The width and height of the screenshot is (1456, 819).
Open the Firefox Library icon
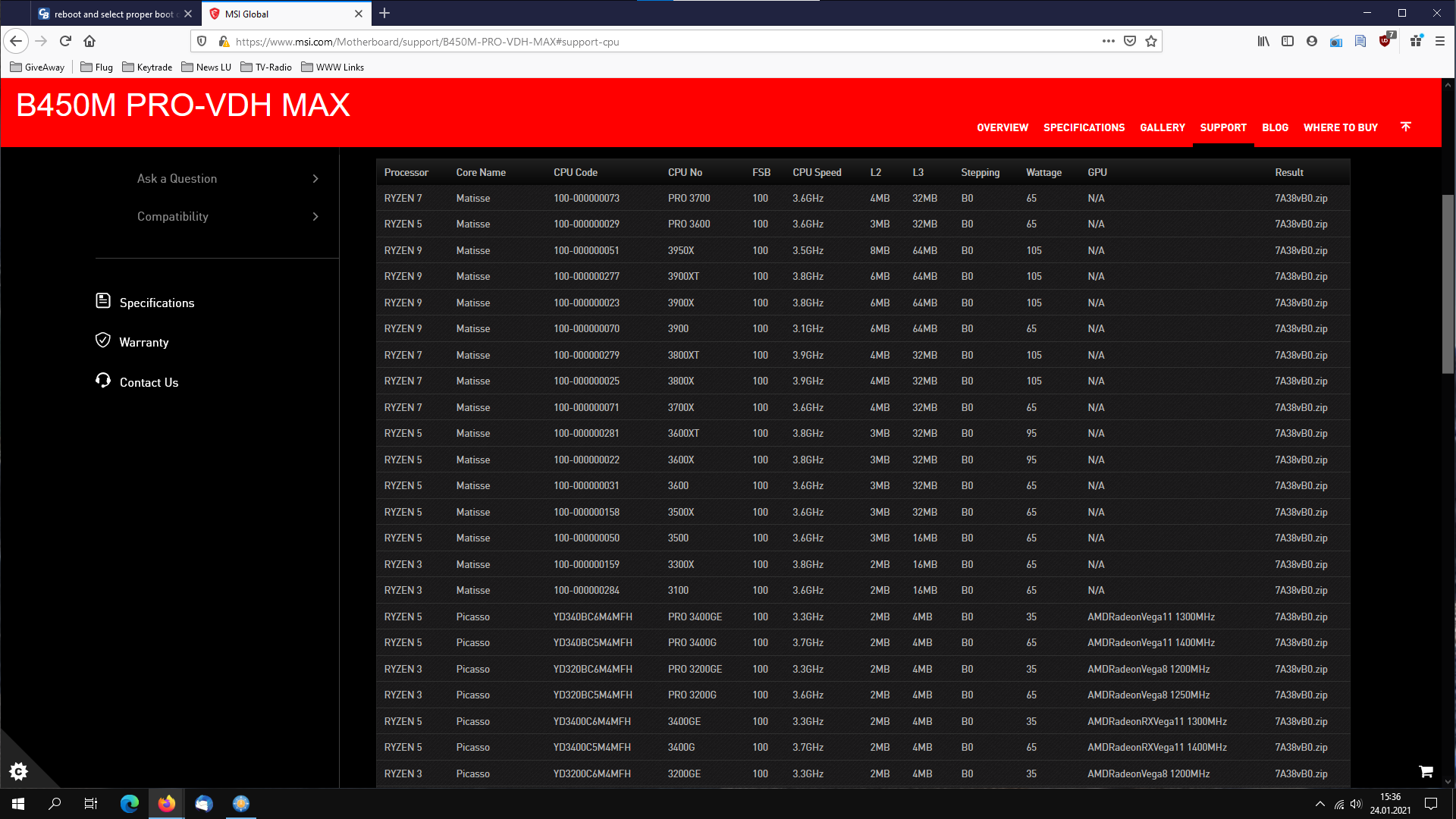(x=1263, y=42)
